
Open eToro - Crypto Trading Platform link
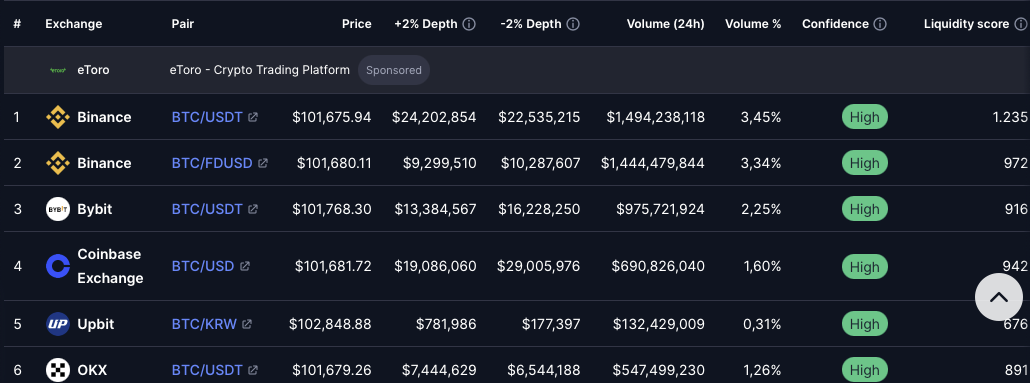[259, 70]
